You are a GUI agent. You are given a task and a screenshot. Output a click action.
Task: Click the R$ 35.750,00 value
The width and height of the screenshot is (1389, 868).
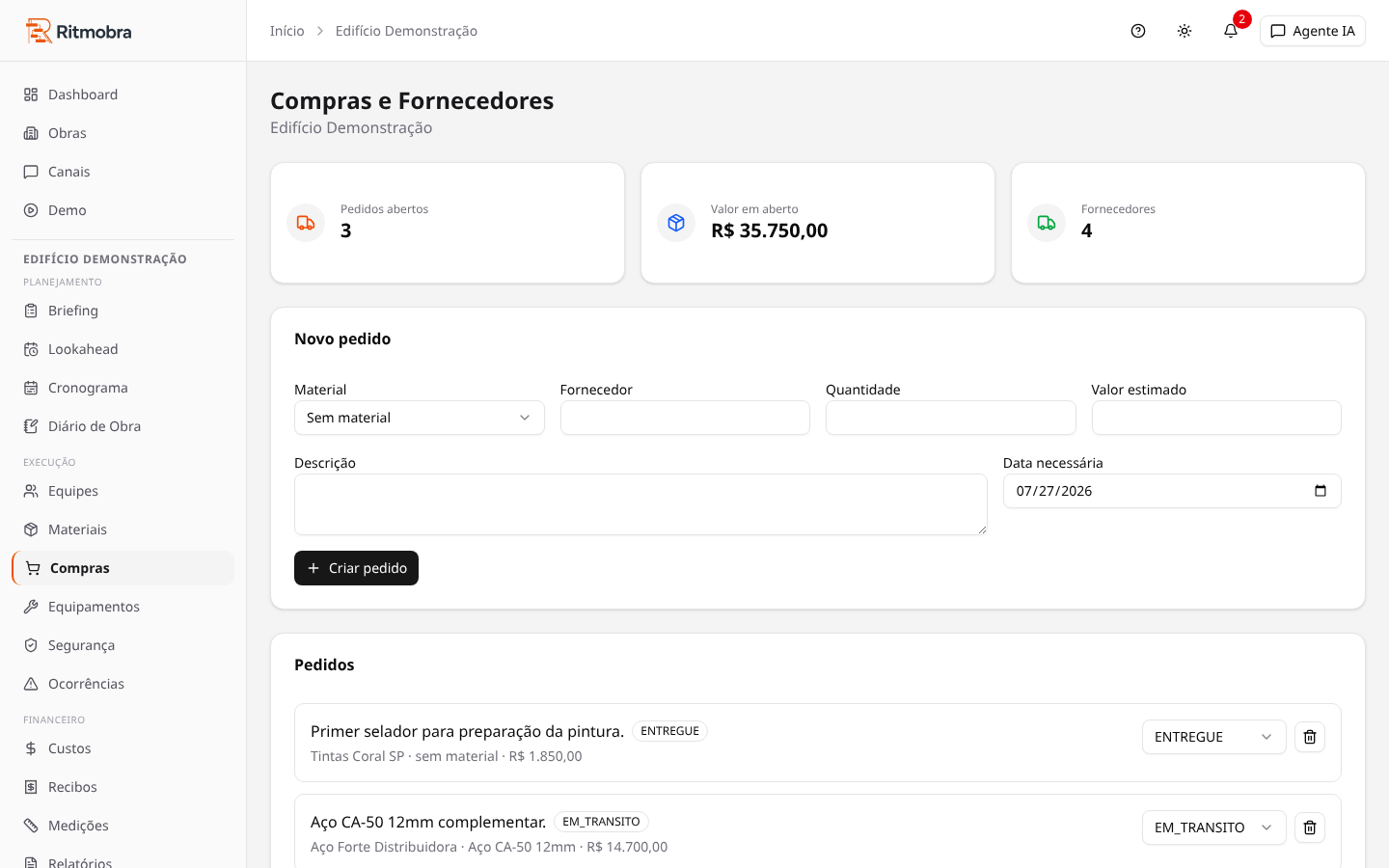click(x=769, y=231)
